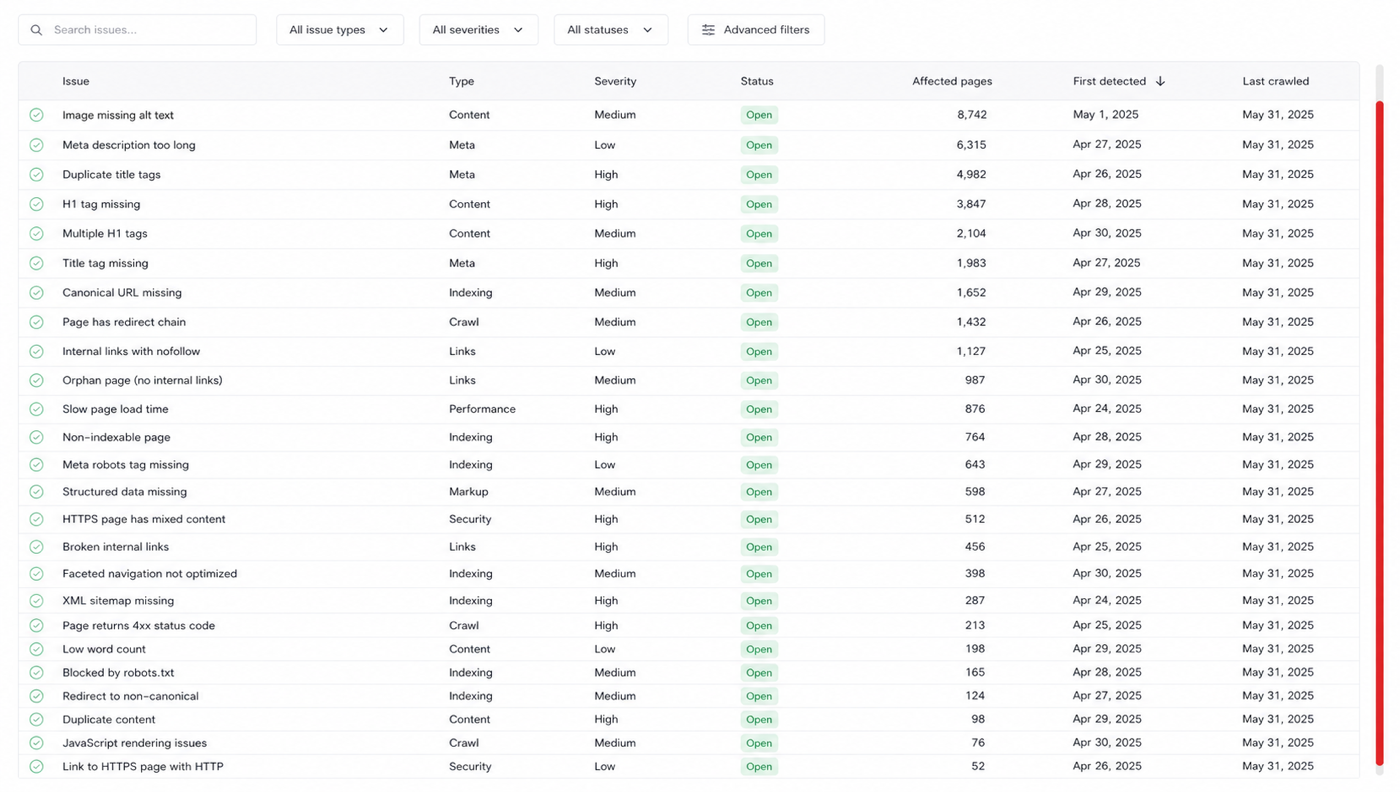Viewport: 1400px width, 792px height.
Task: Toggle the Image missing alt text check circle
Action: (37, 115)
